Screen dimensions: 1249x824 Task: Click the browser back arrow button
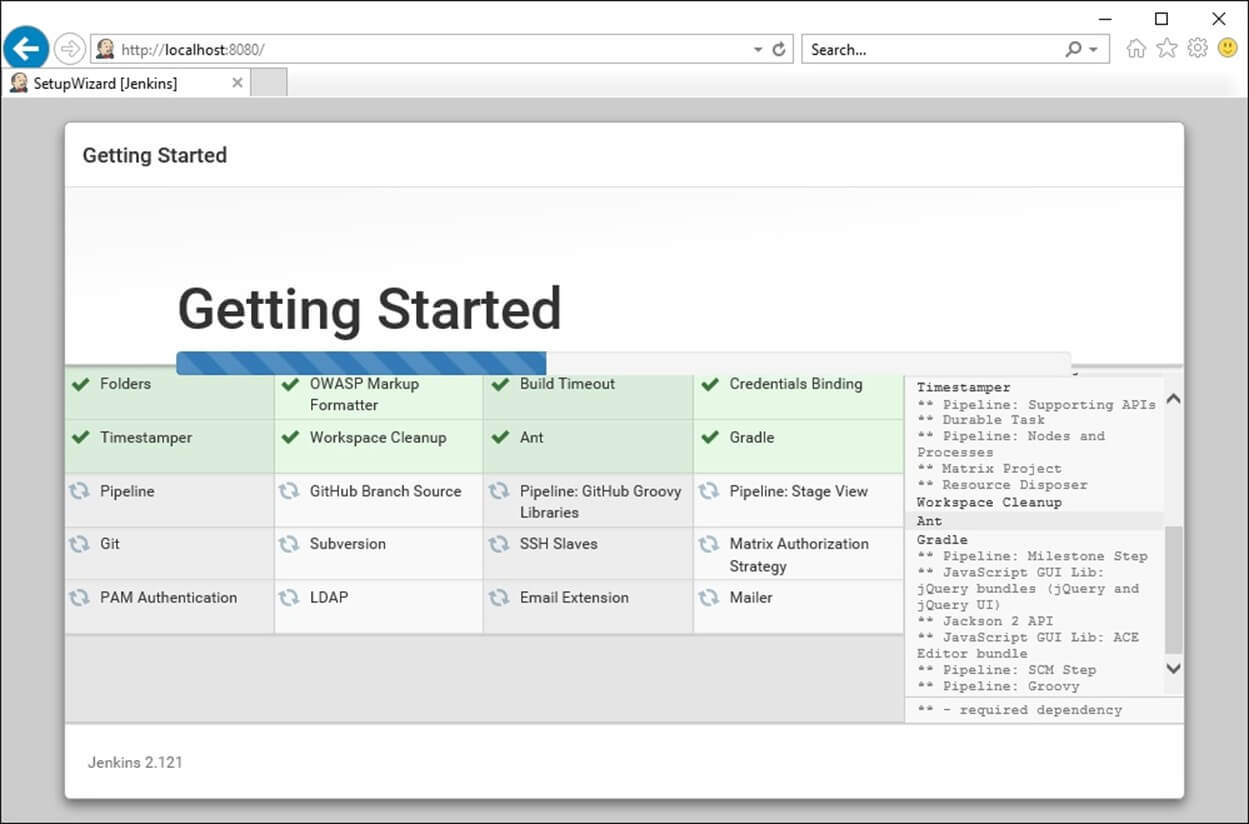(x=26, y=48)
